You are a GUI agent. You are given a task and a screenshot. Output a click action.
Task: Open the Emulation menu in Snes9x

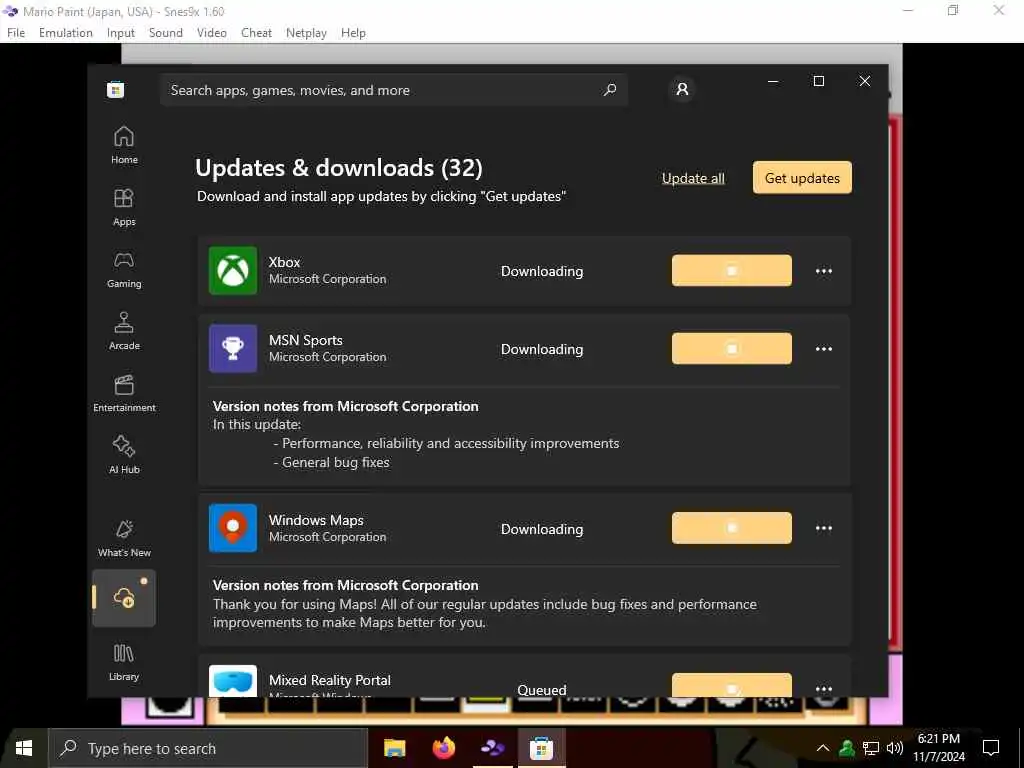(x=66, y=33)
